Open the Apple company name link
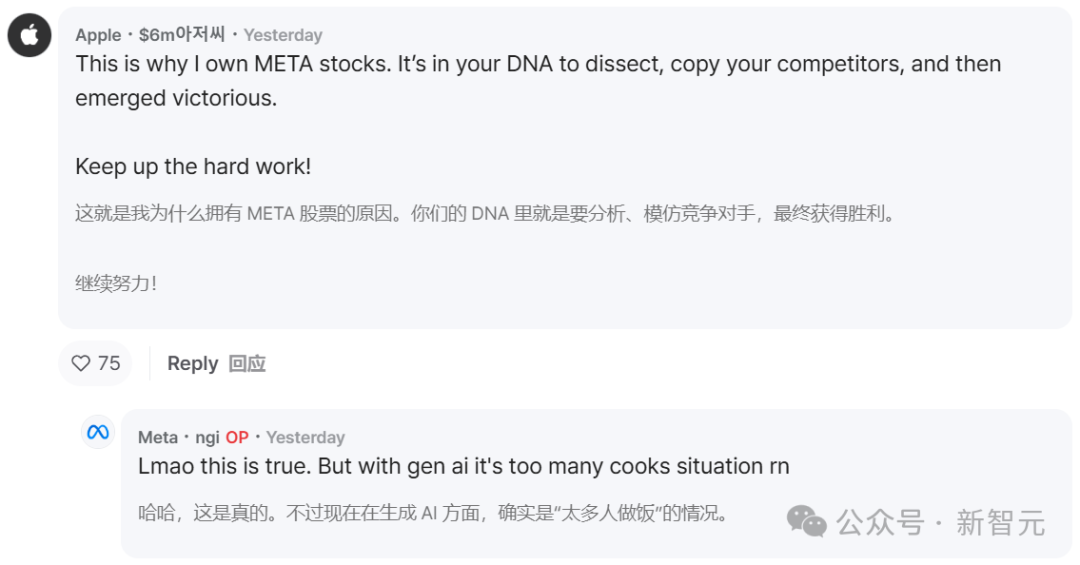The image size is (1080, 565). [x=98, y=35]
